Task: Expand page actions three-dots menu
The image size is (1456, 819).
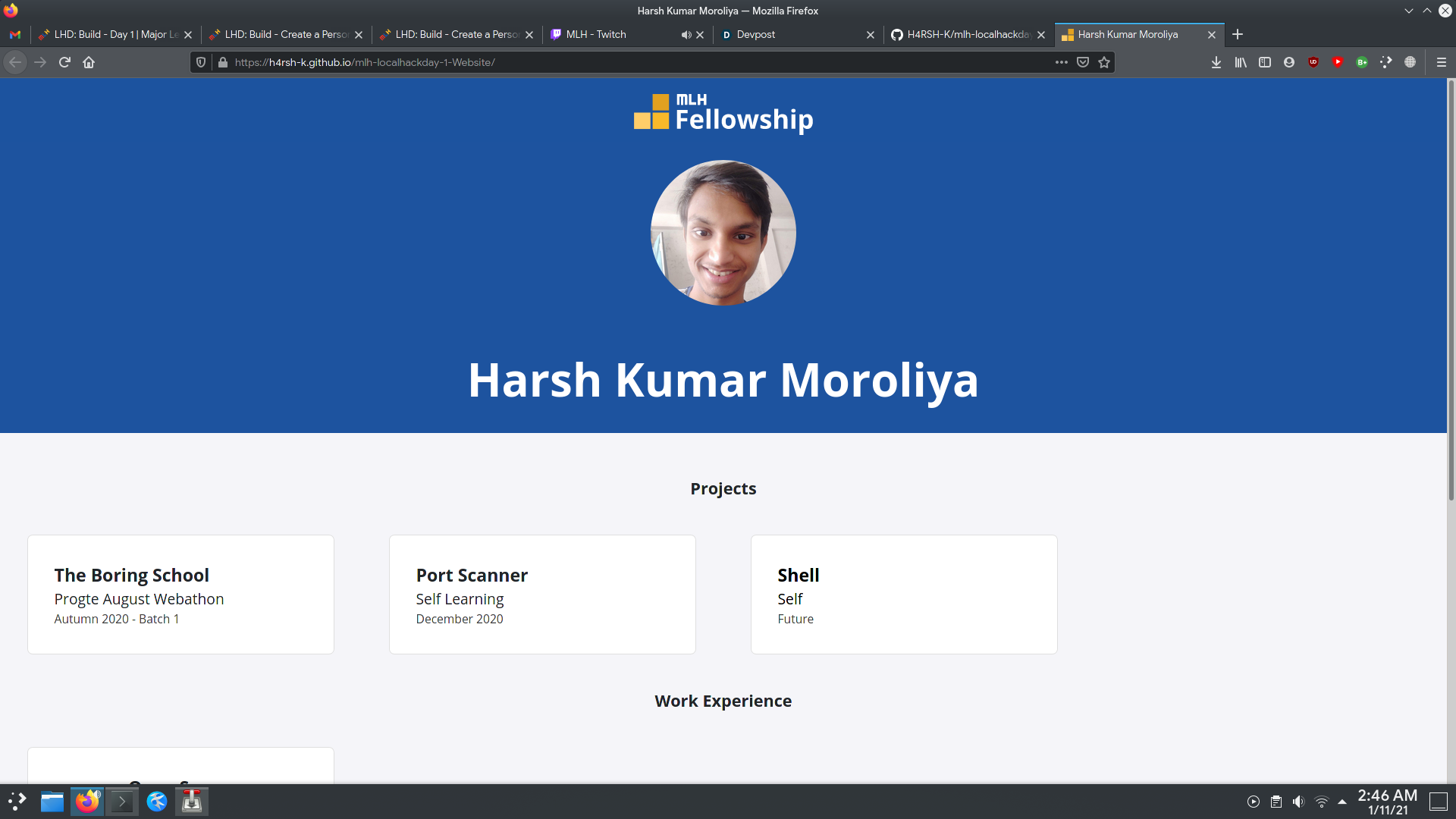Action: (1062, 62)
